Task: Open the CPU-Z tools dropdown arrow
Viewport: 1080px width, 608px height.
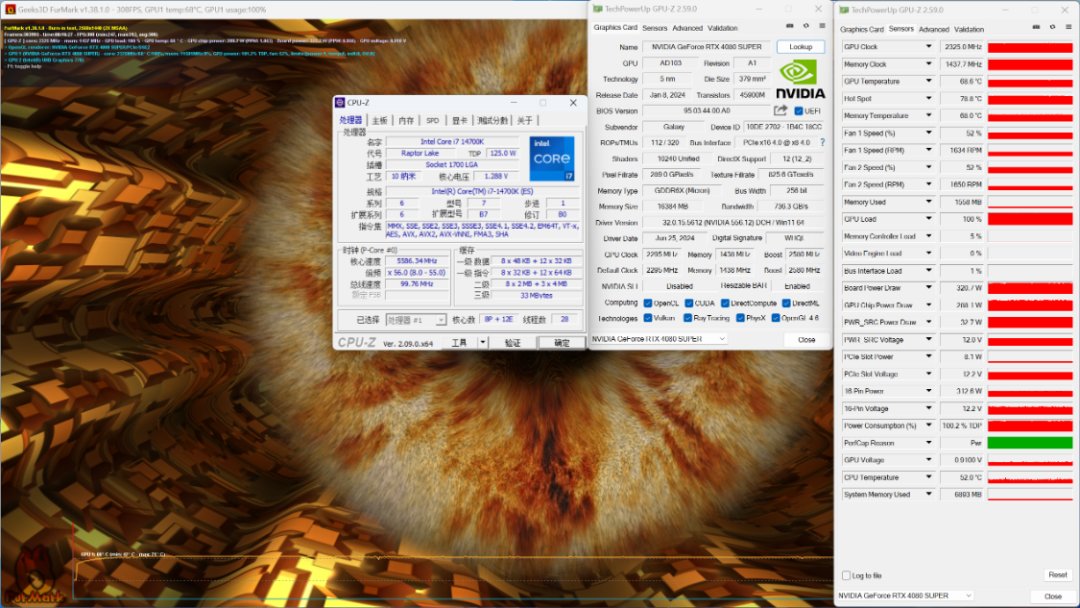Action: click(x=483, y=342)
